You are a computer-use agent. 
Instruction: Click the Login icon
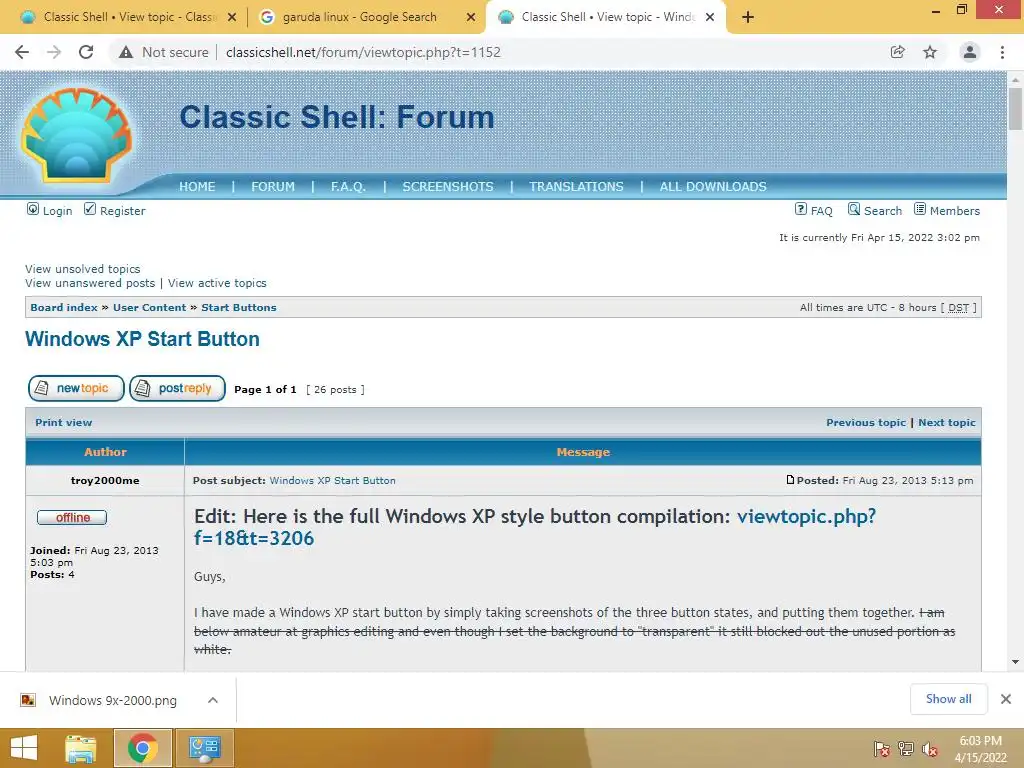point(33,209)
